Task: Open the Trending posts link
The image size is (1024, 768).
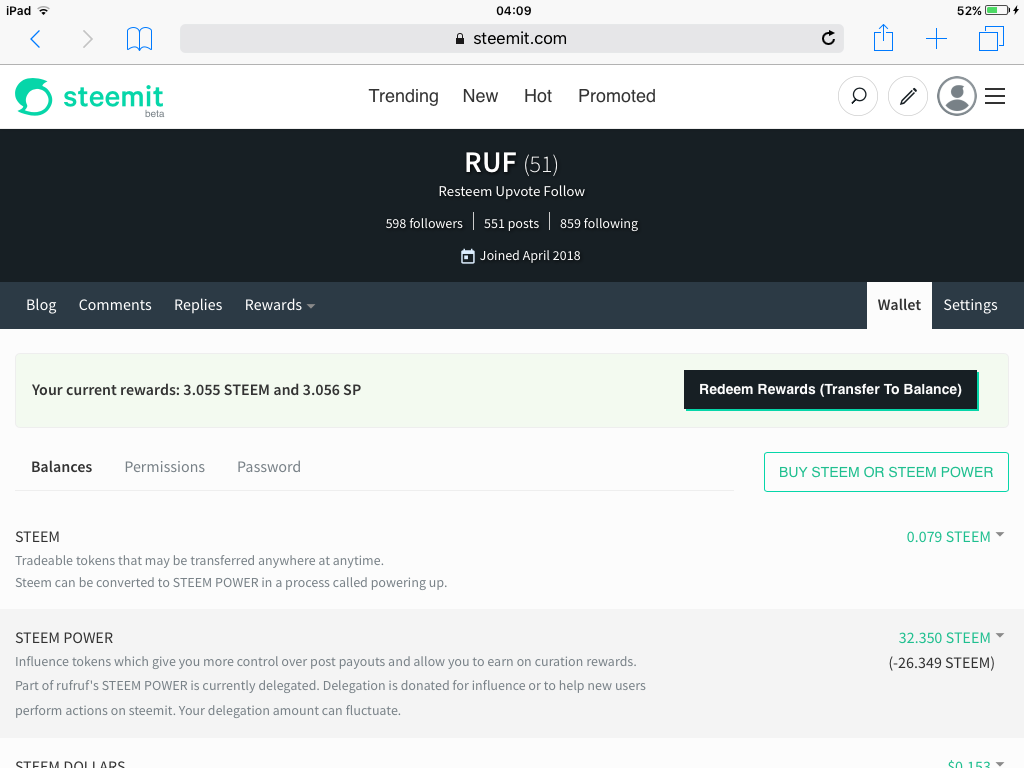Action: 404,96
